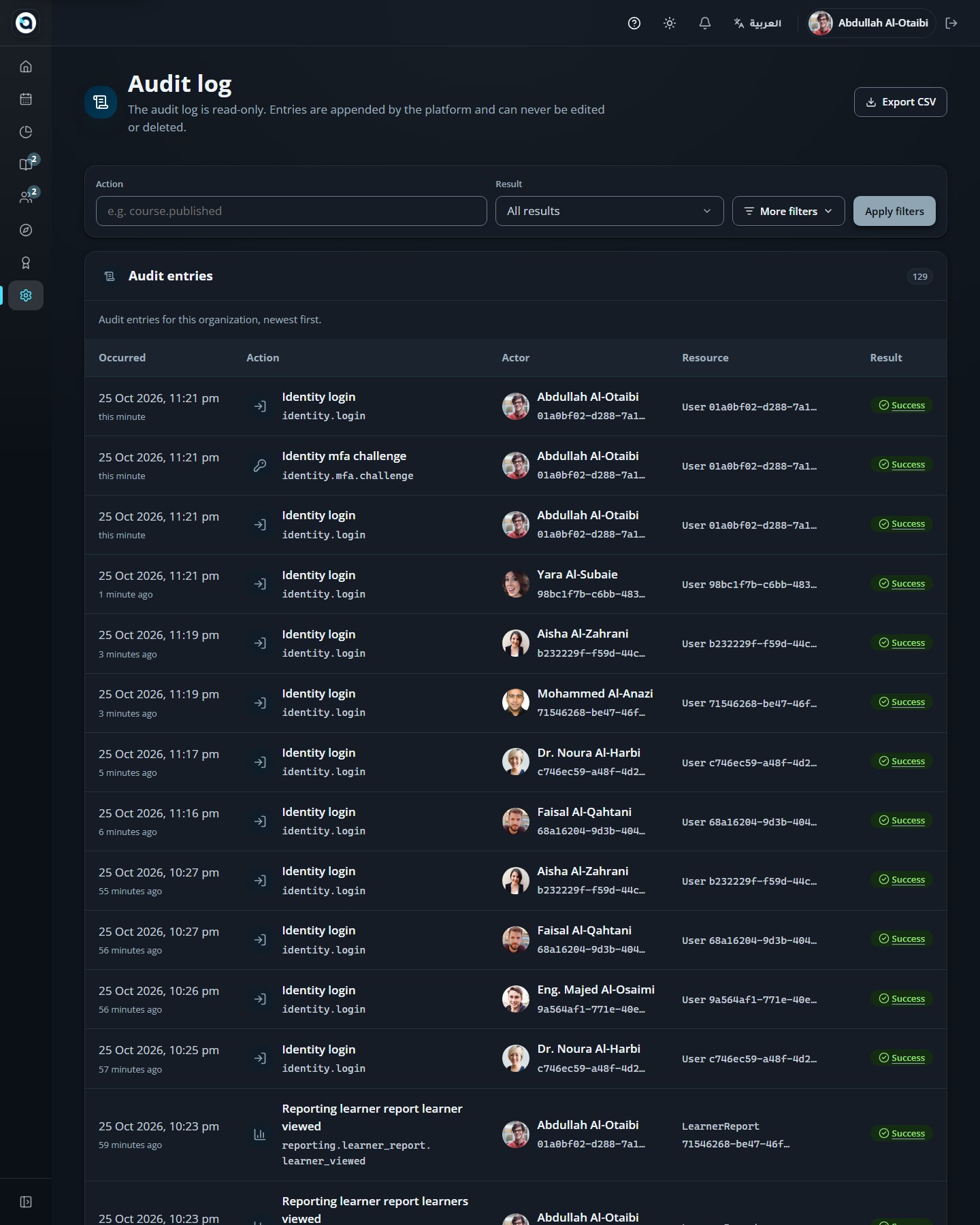Click the Resource column header
Image resolution: width=980 pixels, height=1225 pixels.
[705, 358]
